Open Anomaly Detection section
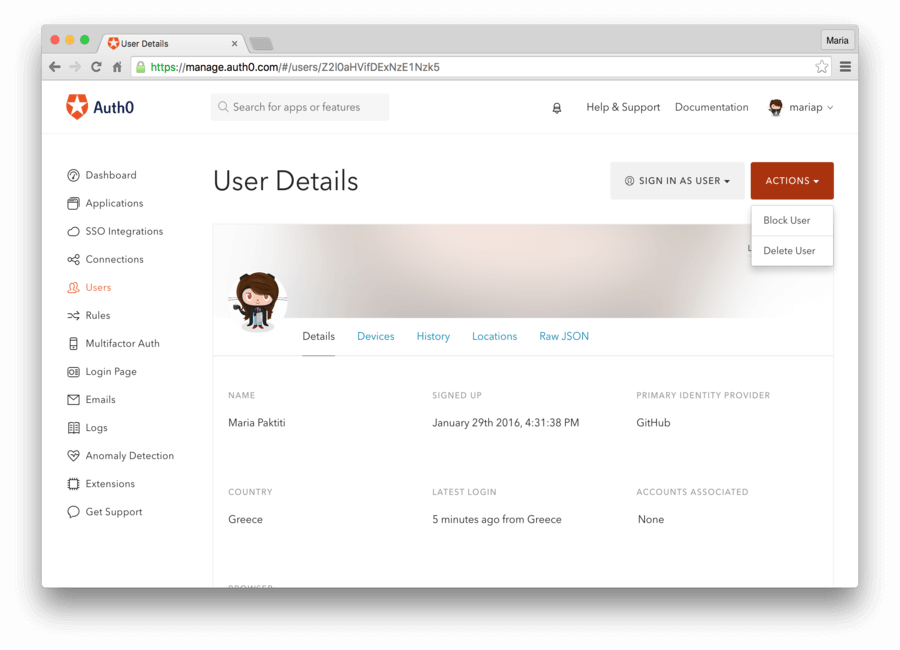This screenshot has width=900, height=650. pyautogui.click(x=130, y=456)
